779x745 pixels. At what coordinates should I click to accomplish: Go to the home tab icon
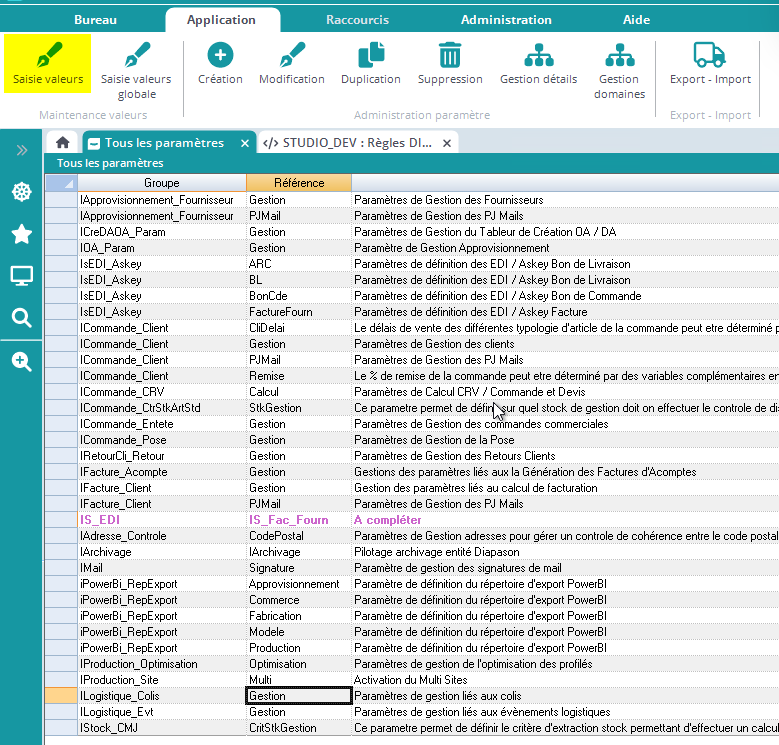63,143
